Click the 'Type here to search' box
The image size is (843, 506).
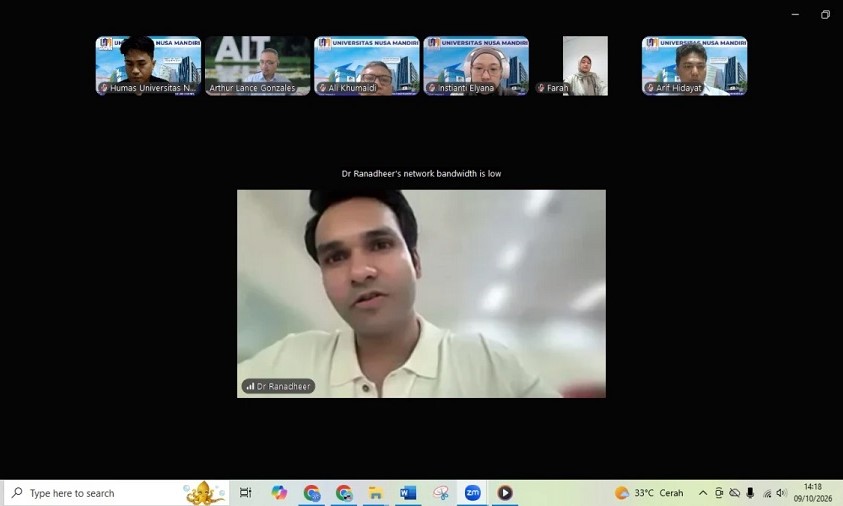(117, 493)
